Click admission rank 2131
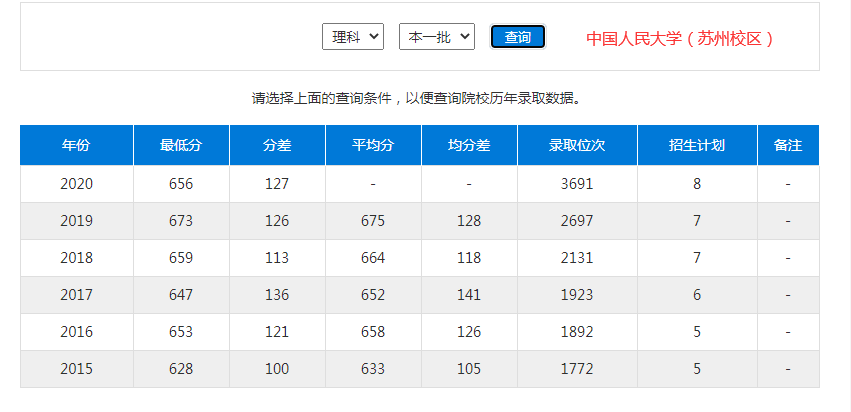851x412 pixels. [577, 258]
